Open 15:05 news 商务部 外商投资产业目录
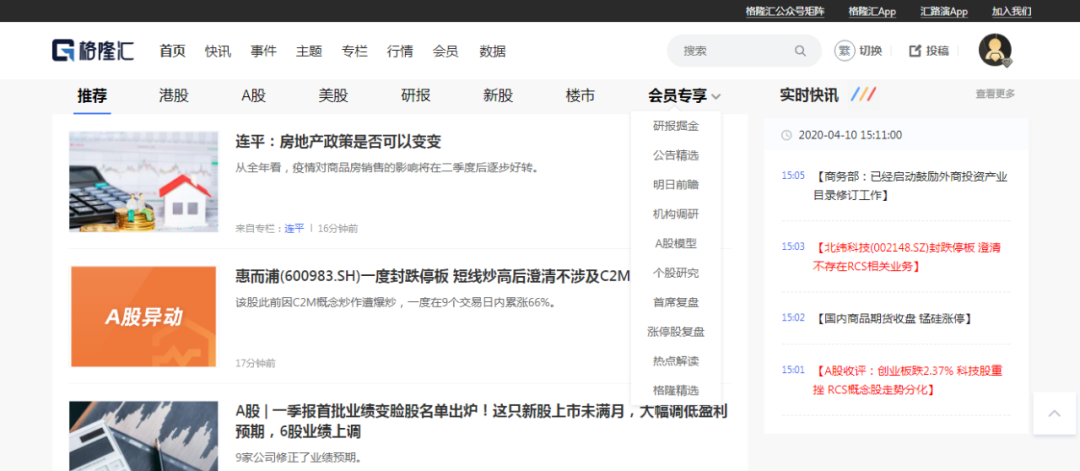1080x471 pixels. click(911, 186)
